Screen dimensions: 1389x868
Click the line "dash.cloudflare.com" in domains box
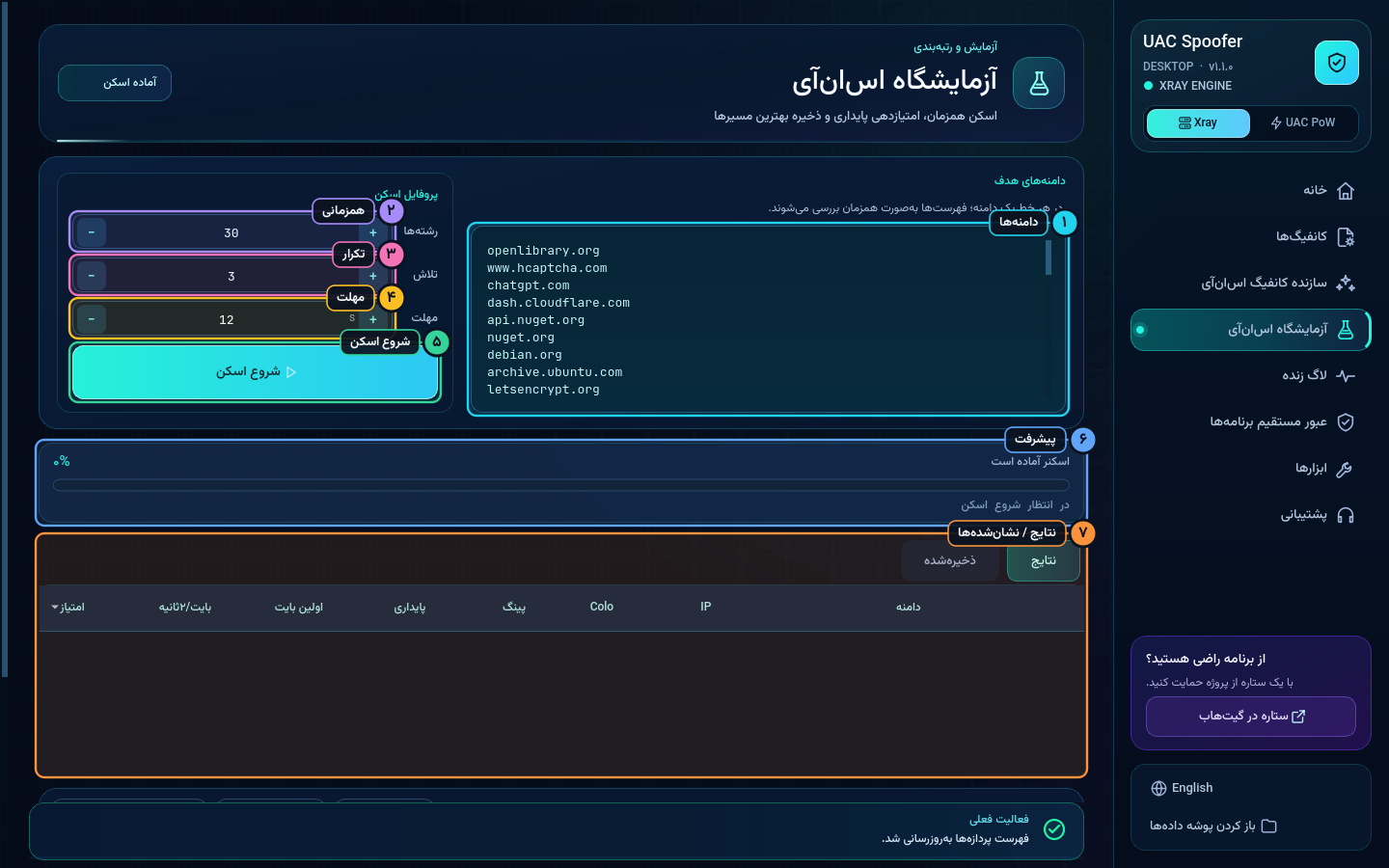[558, 303]
